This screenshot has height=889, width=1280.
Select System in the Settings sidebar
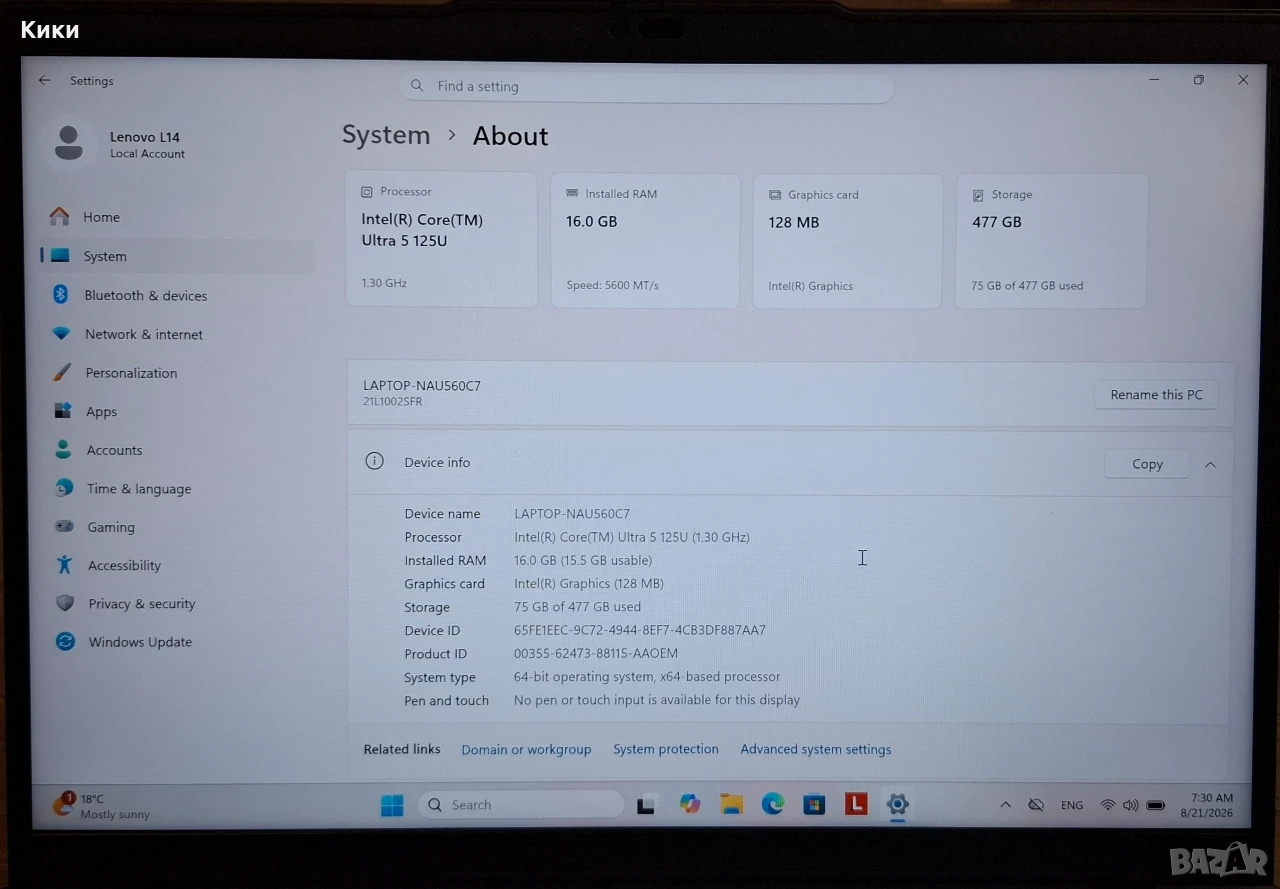[178, 256]
